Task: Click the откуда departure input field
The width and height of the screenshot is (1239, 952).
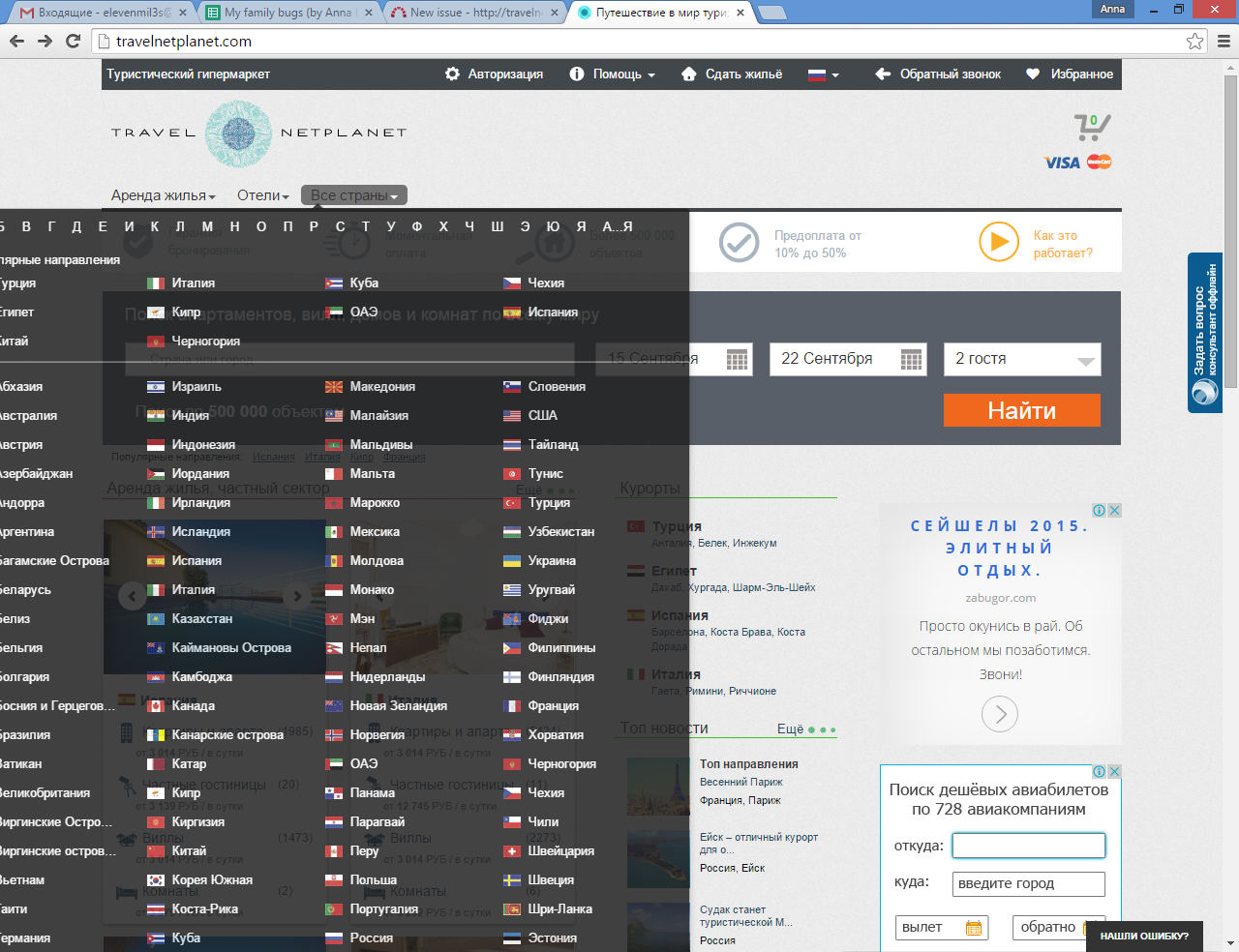Action: click(x=1028, y=846)
